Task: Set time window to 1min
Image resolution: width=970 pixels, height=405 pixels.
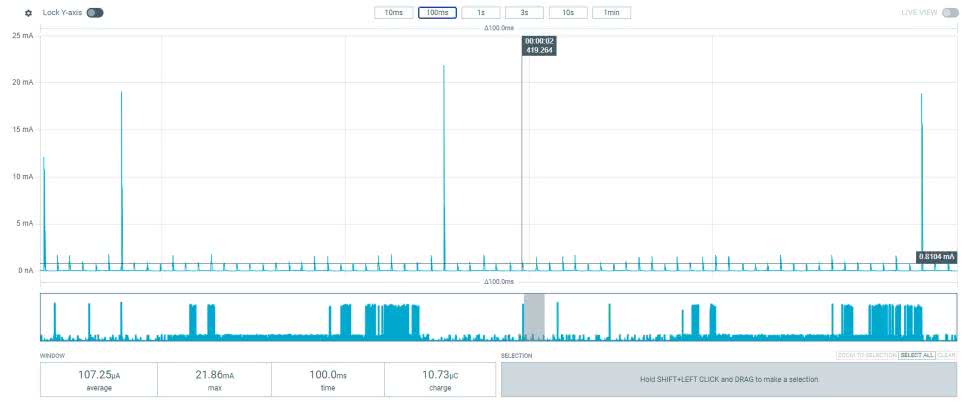Action: [611, 13]
